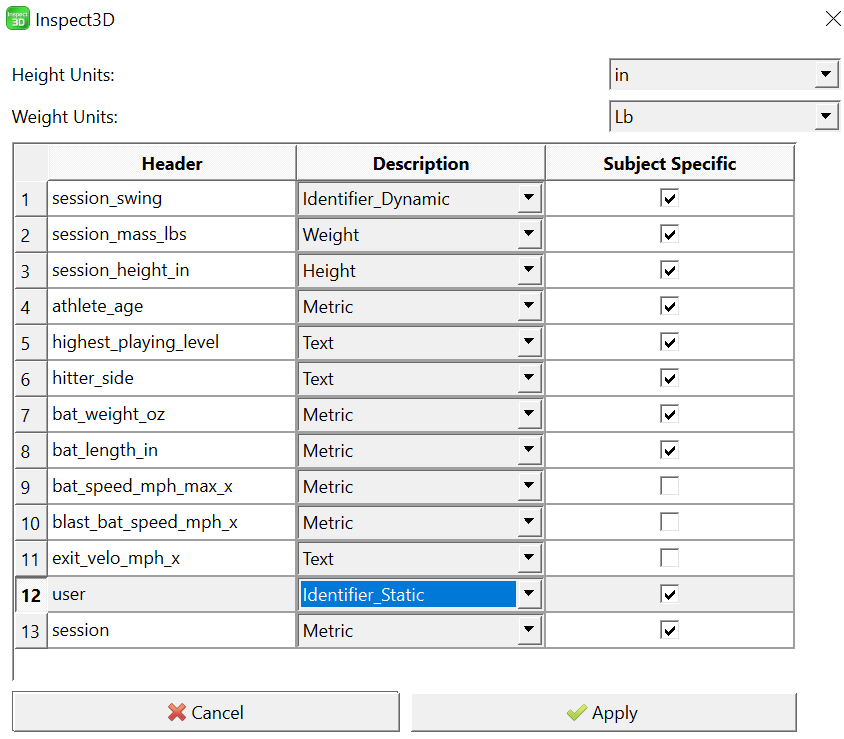Screen dimensions: 844x739
Task: Open the Height Units dropdown
Action: (x=724, y=74)
